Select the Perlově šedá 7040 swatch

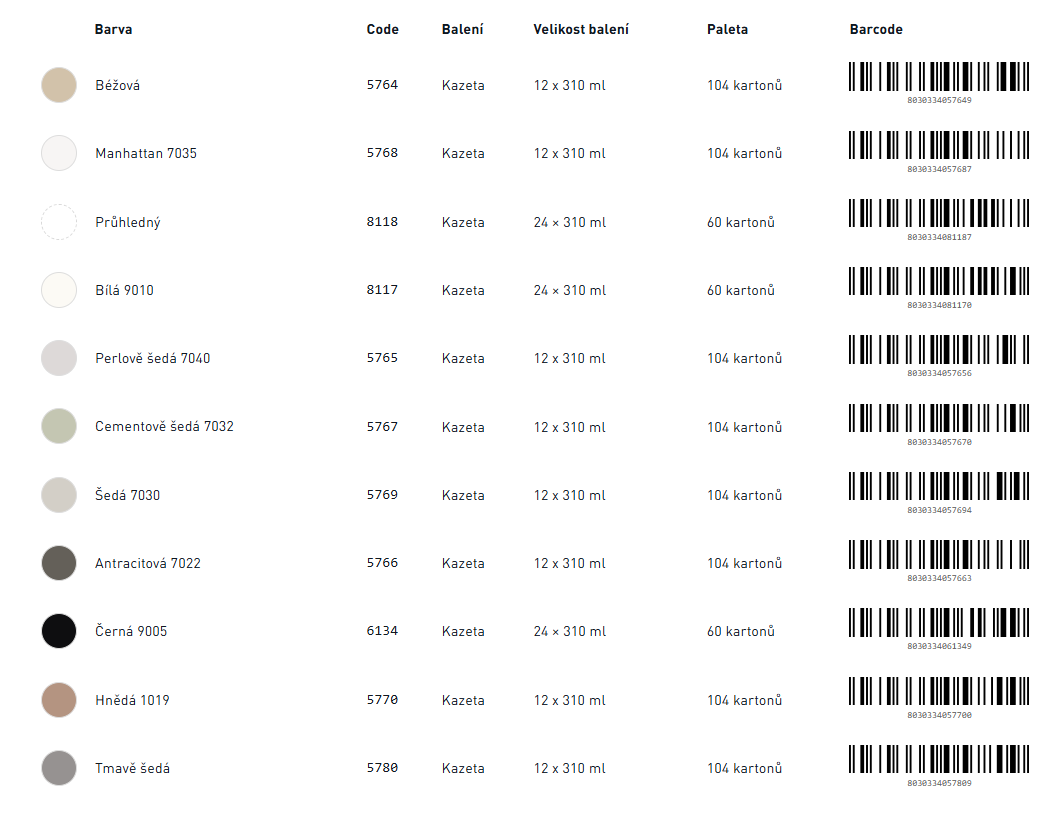pos(59,358)
